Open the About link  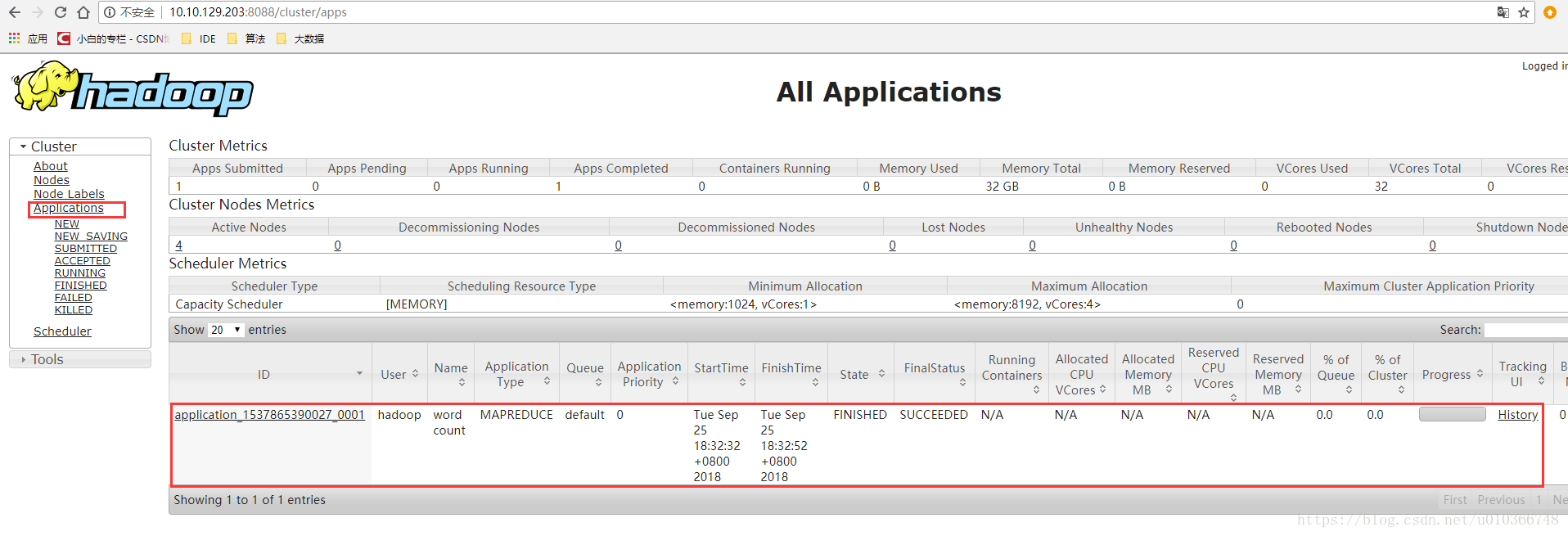51,166
